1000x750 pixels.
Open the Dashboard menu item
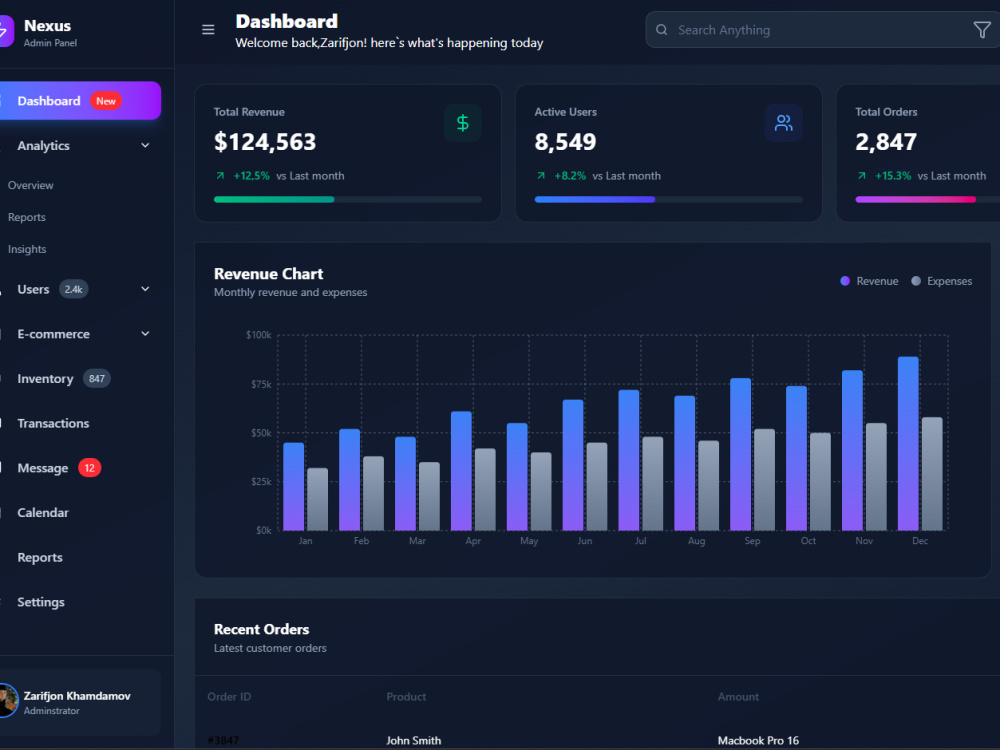point(80,101)
